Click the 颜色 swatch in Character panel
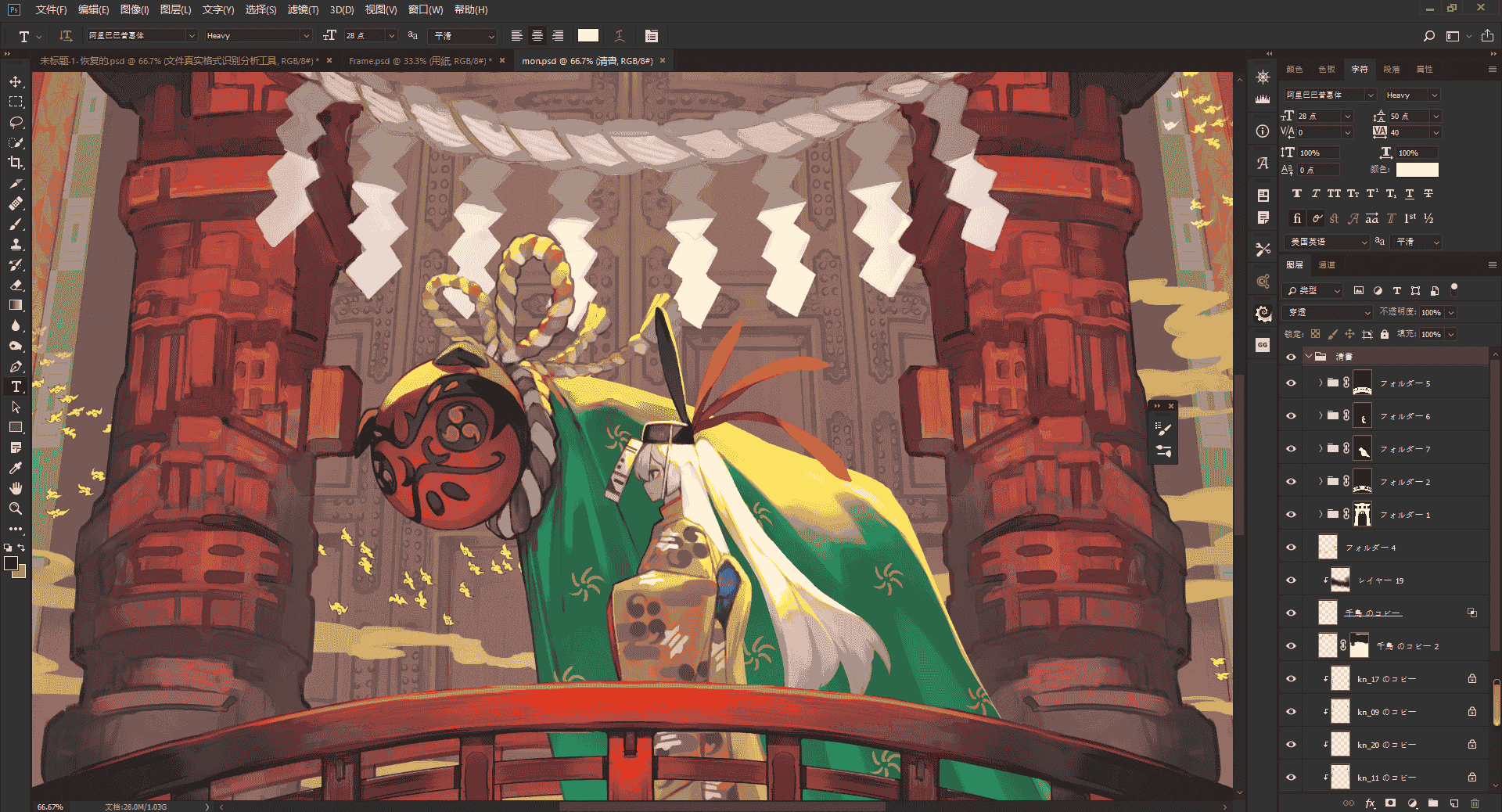The height and width of the screenshot is (812, 1502). click(1417, 170)
